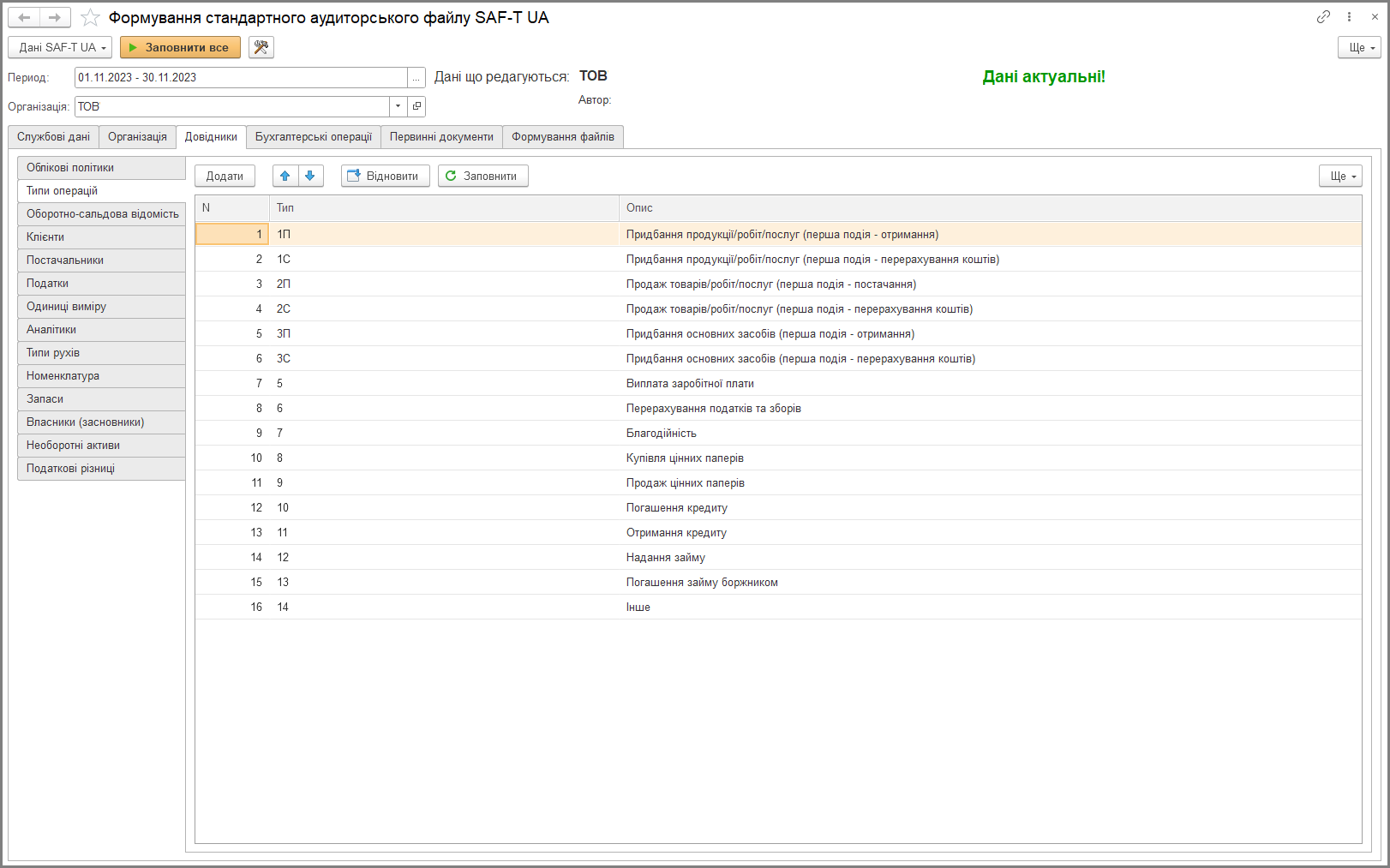
Task: Click the Відновити button
Action: click(386, 176)
